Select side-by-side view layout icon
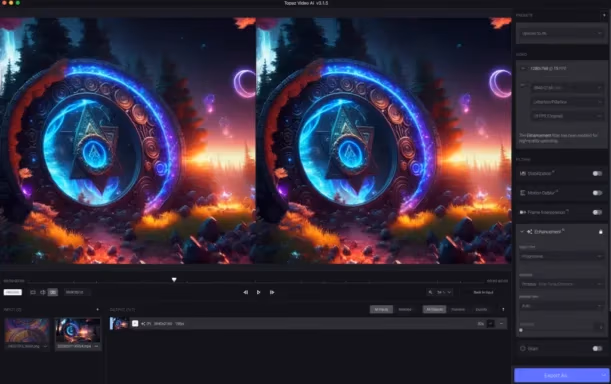The height and width of the screenshot is (384, 611). click(53, 292)
